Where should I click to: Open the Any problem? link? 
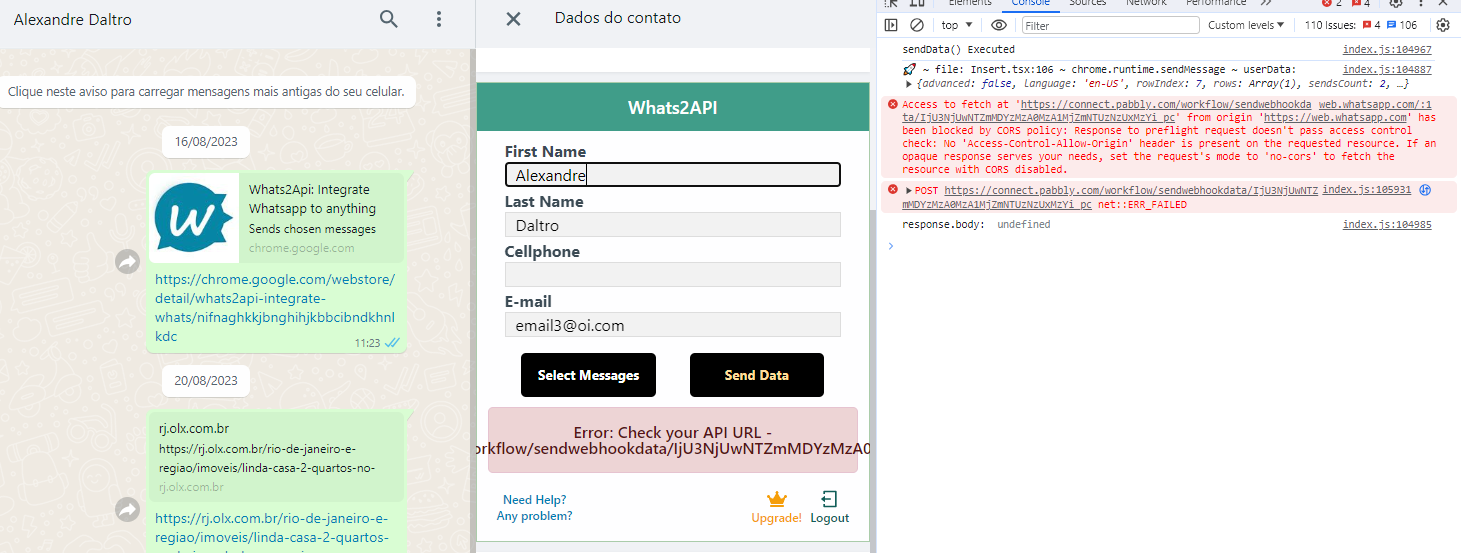tap(535, 516)
